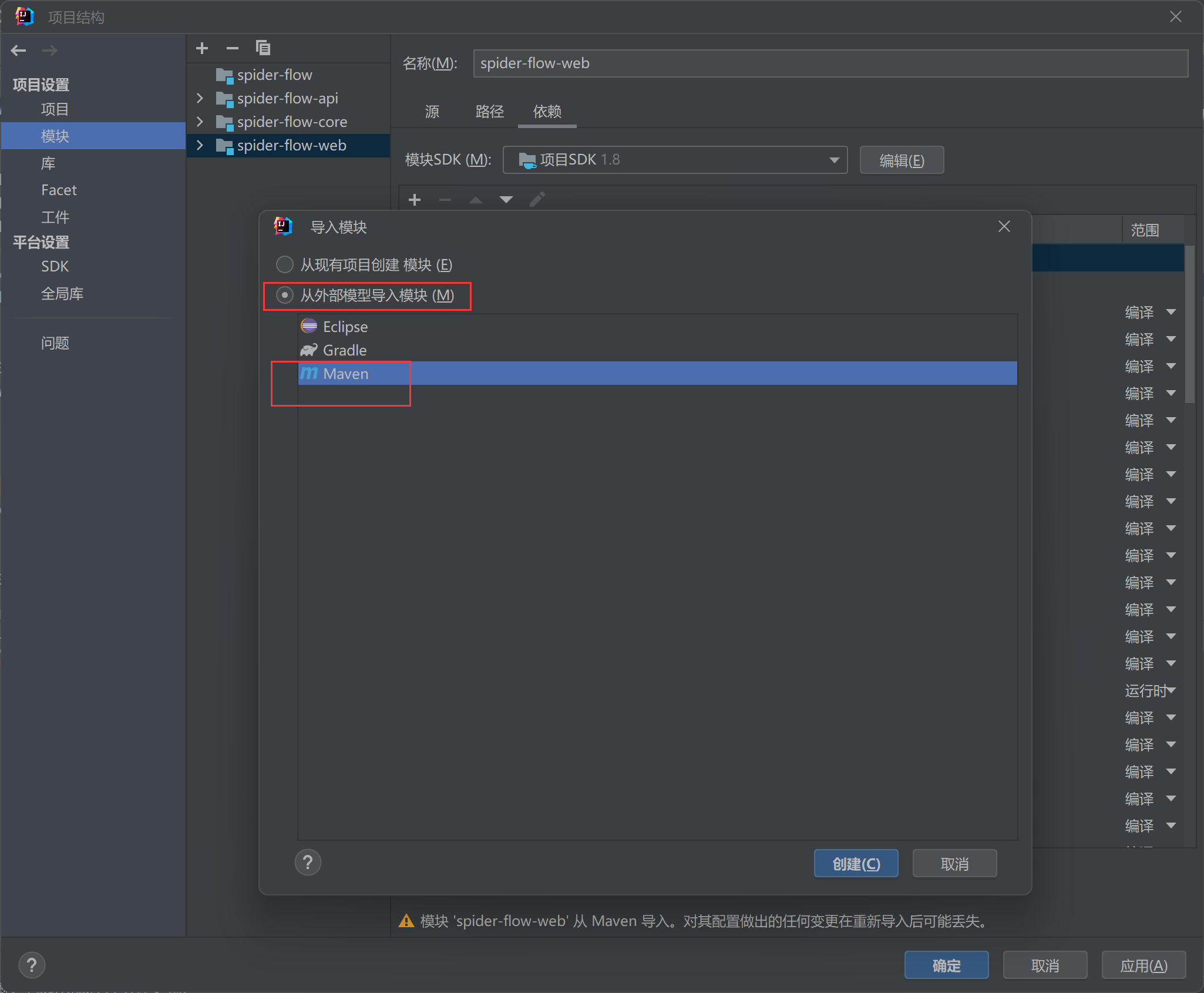Screen dimensions: 1204x993
Task: Add a dependency with plus icon
Action: click(415, 200)
